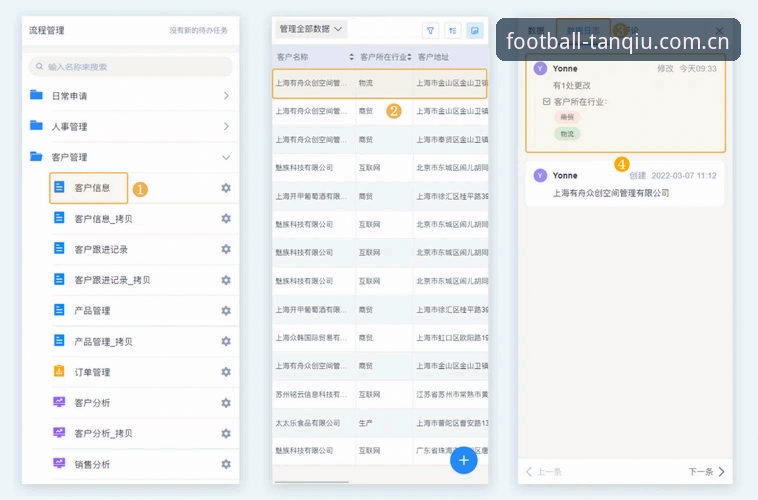Open settings gear for 客户信息
Image resolution: width=758 pixels, height=500 pixels.
pyautogui.click(x=226, y=188)
